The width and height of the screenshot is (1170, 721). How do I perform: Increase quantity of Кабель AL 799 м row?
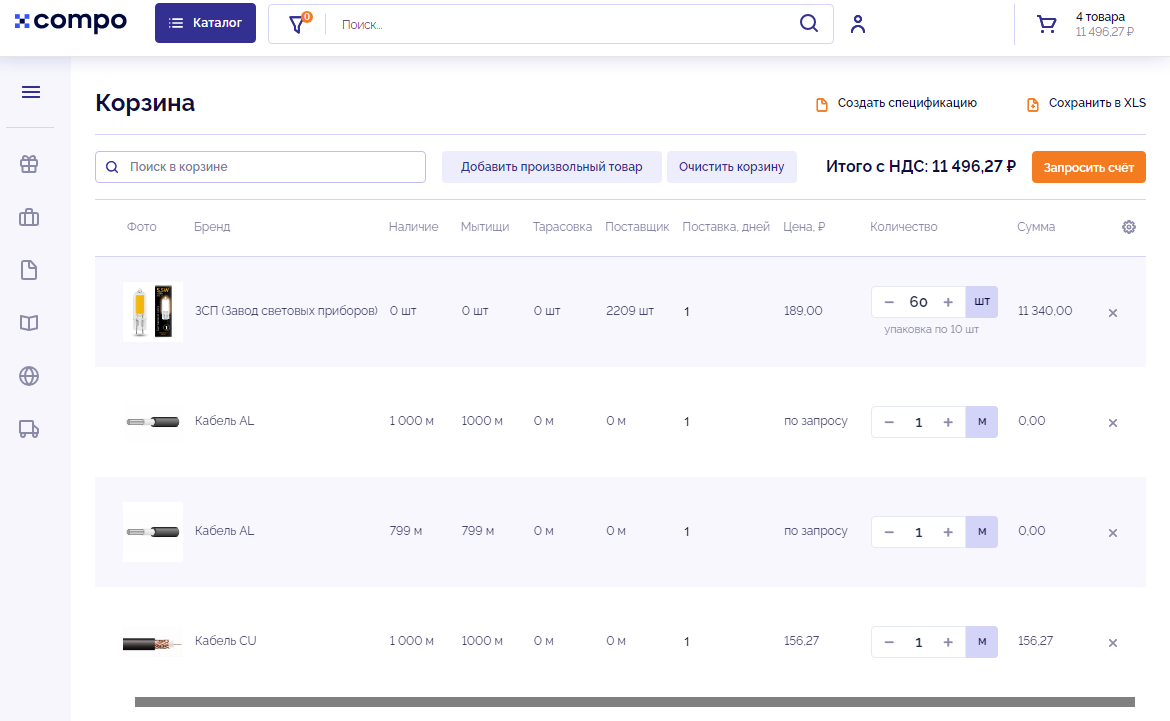tap(948, 532)
